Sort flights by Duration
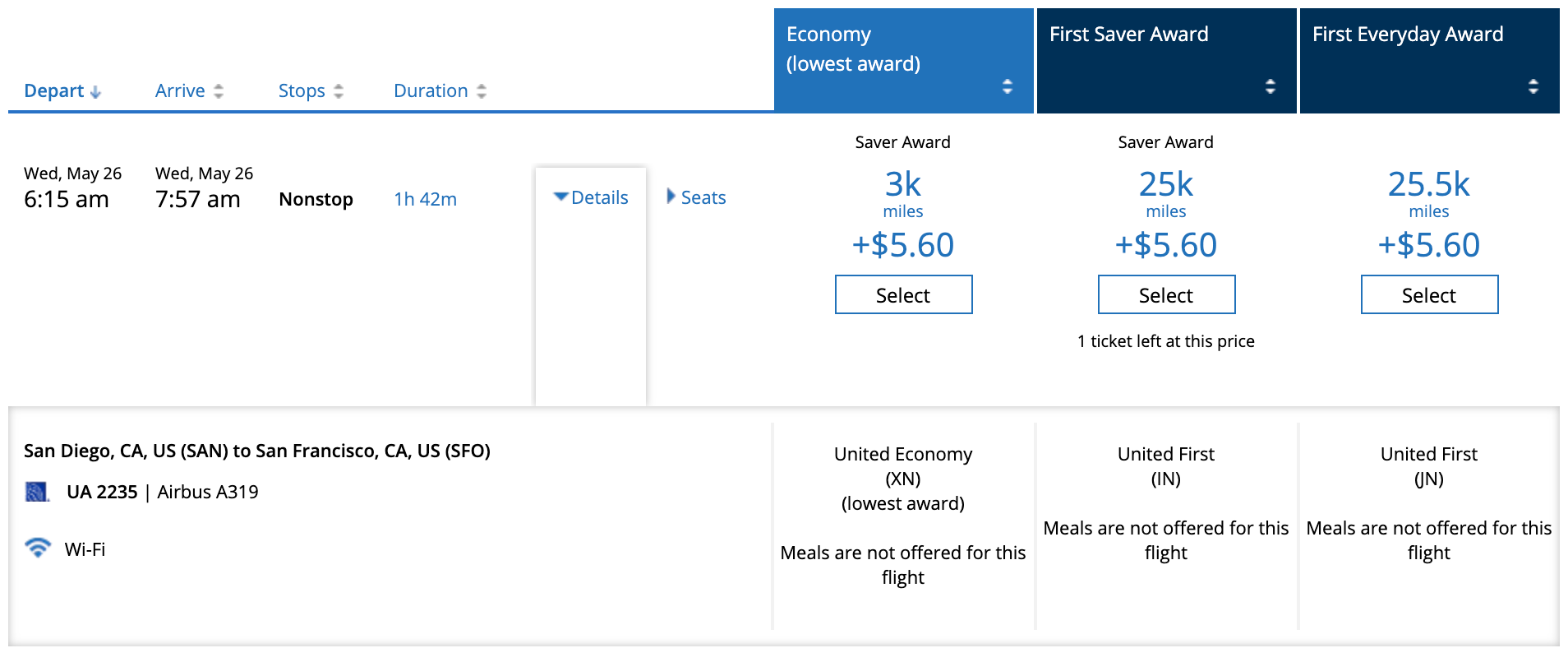Viewport: 1568px width, 648px height. click(431, 91)
